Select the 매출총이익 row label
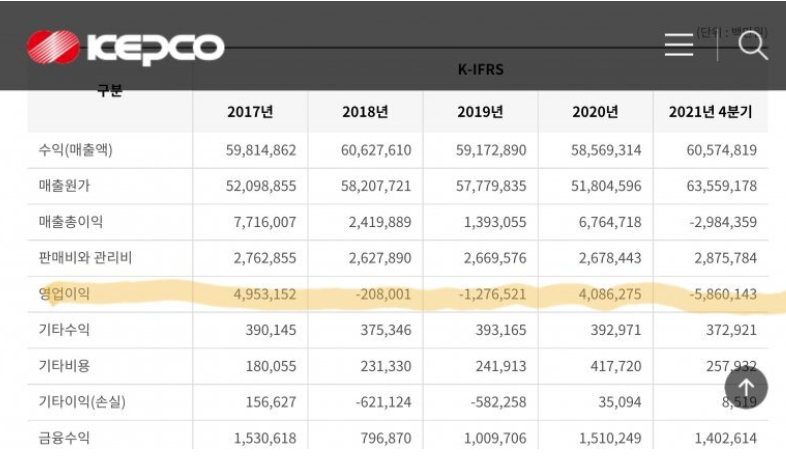This screenshot has height=465, width=786. coord(71,222)
